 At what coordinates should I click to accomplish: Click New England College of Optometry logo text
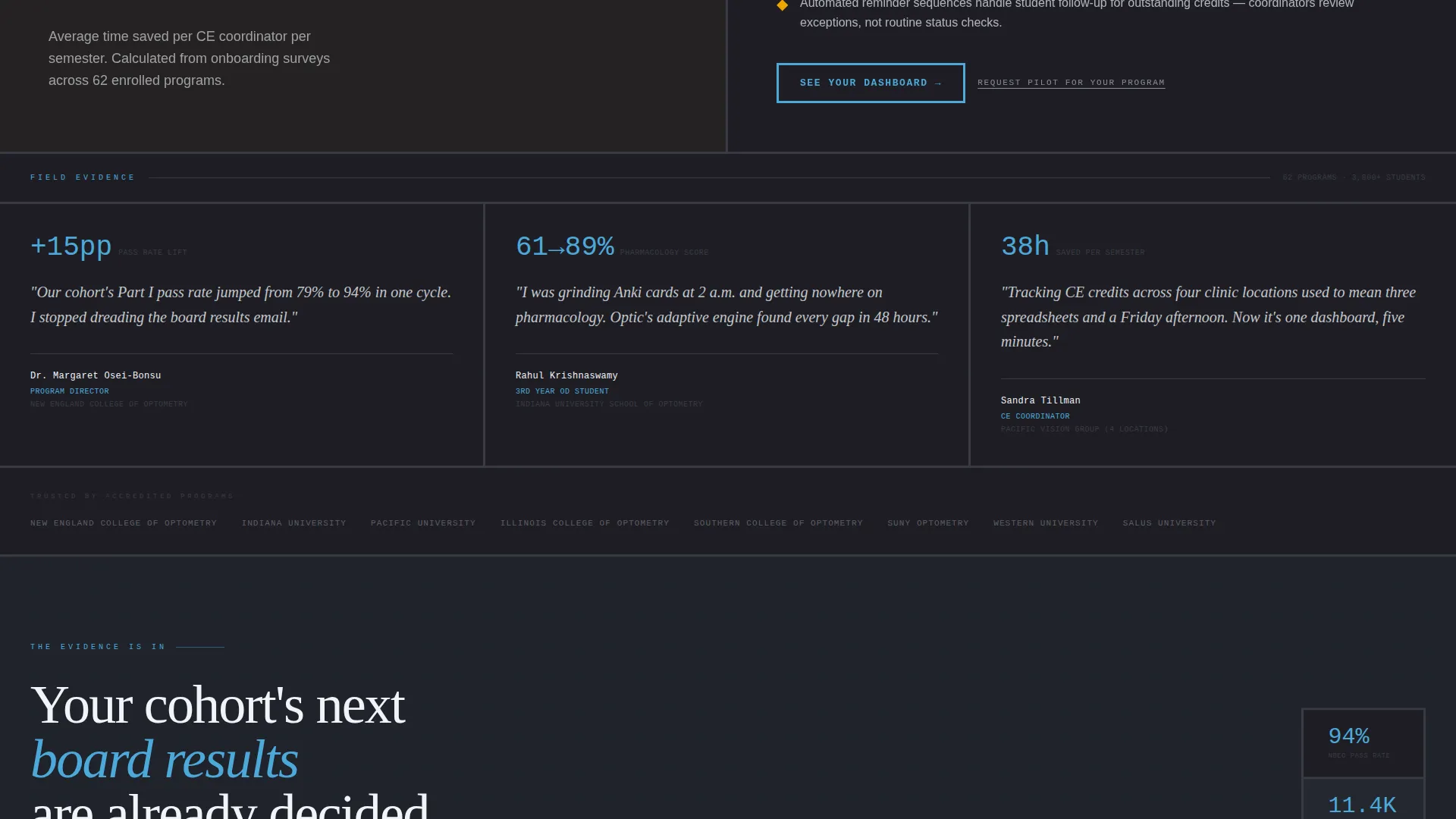(x=124, y=523)
